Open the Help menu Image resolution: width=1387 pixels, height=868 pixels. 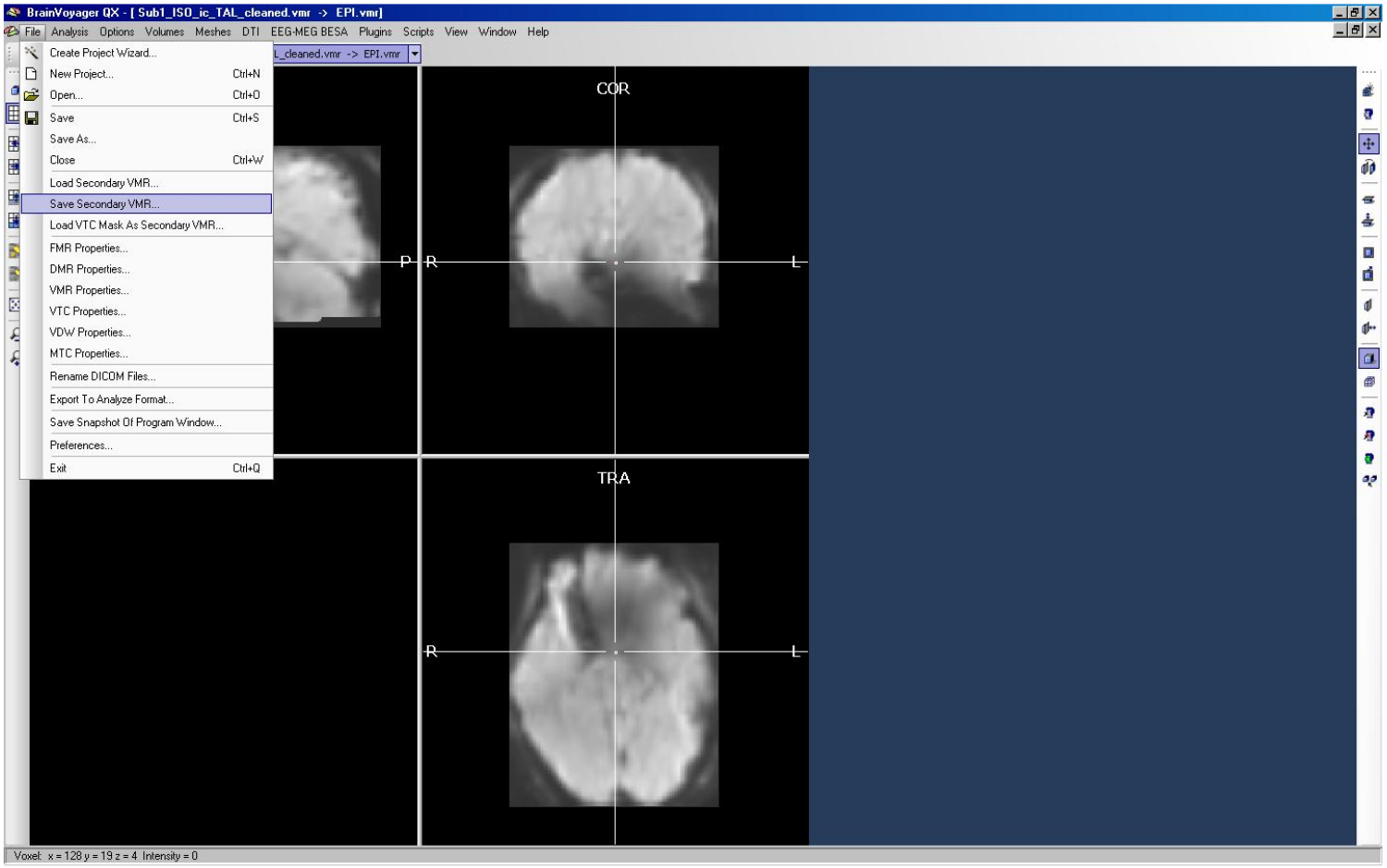[x=538, y=31]
